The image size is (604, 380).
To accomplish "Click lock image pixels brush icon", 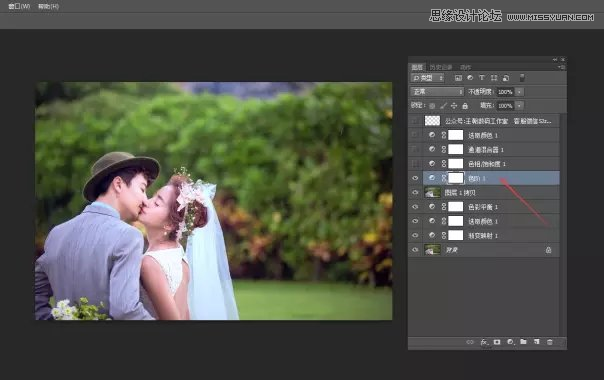I will pyautogui.click(x=443, y=106).
